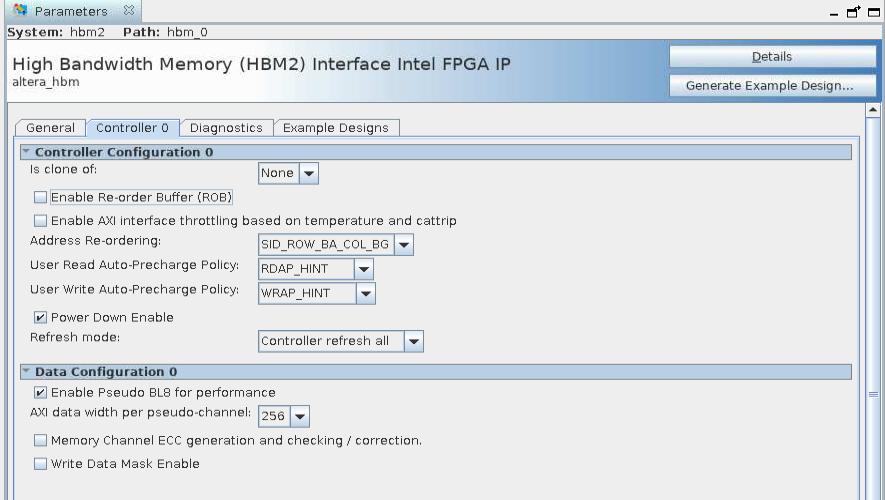
Task: Disable Pseudo BL8 for performance checkbox
Action: (x=41, y=393)
